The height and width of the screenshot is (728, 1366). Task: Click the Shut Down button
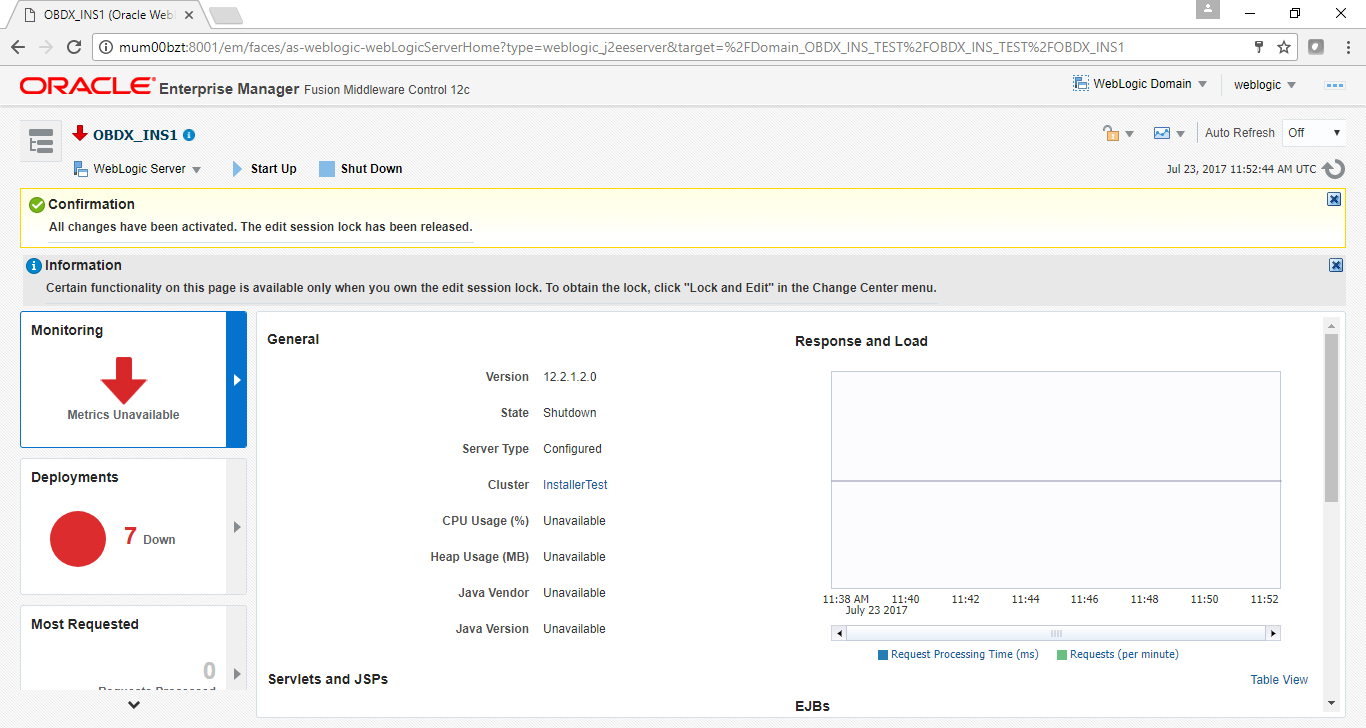coord(360,169)
